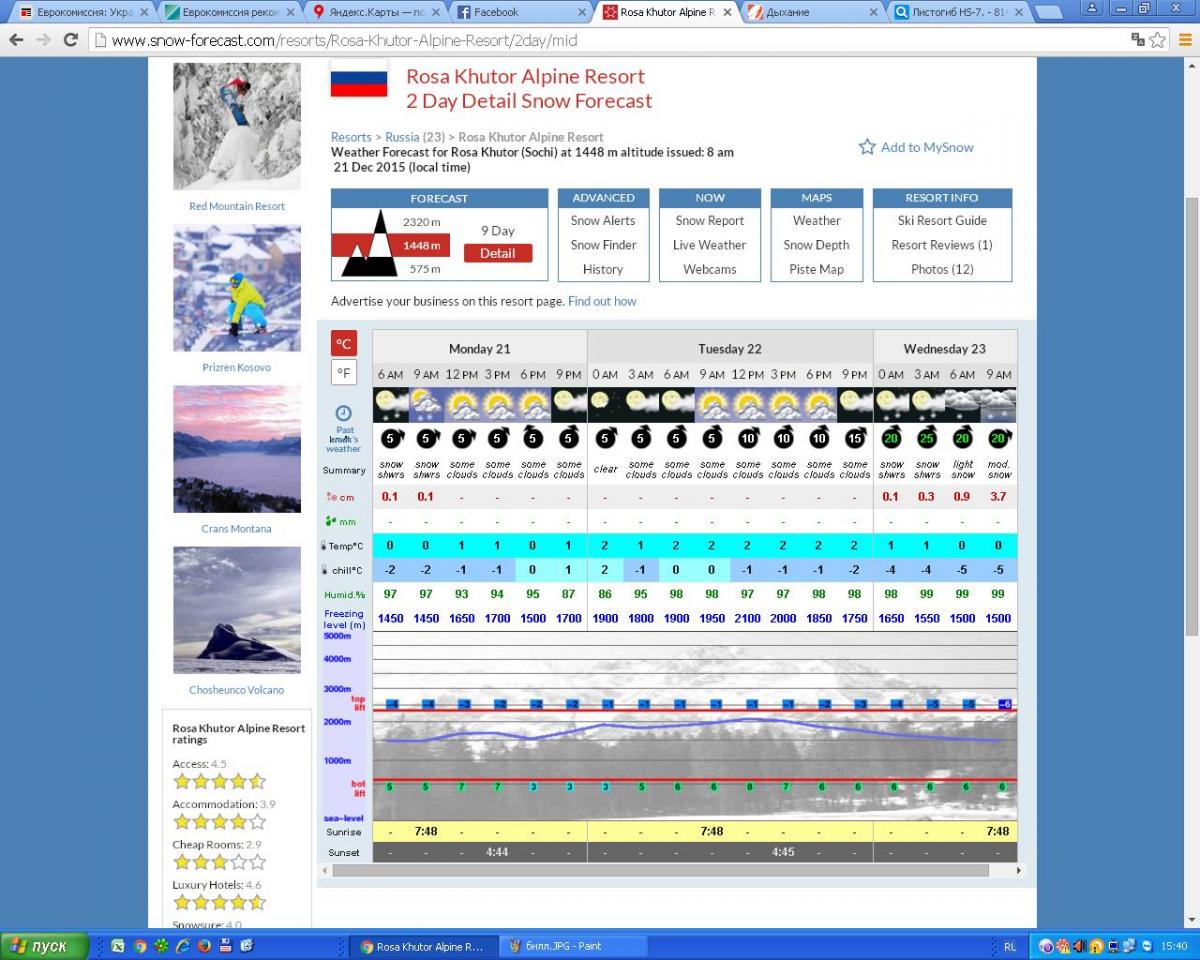Go back using the browser back arrow
Viewport: 1200px width, 960px height.
pyautogui.click(x=16, y=40)
